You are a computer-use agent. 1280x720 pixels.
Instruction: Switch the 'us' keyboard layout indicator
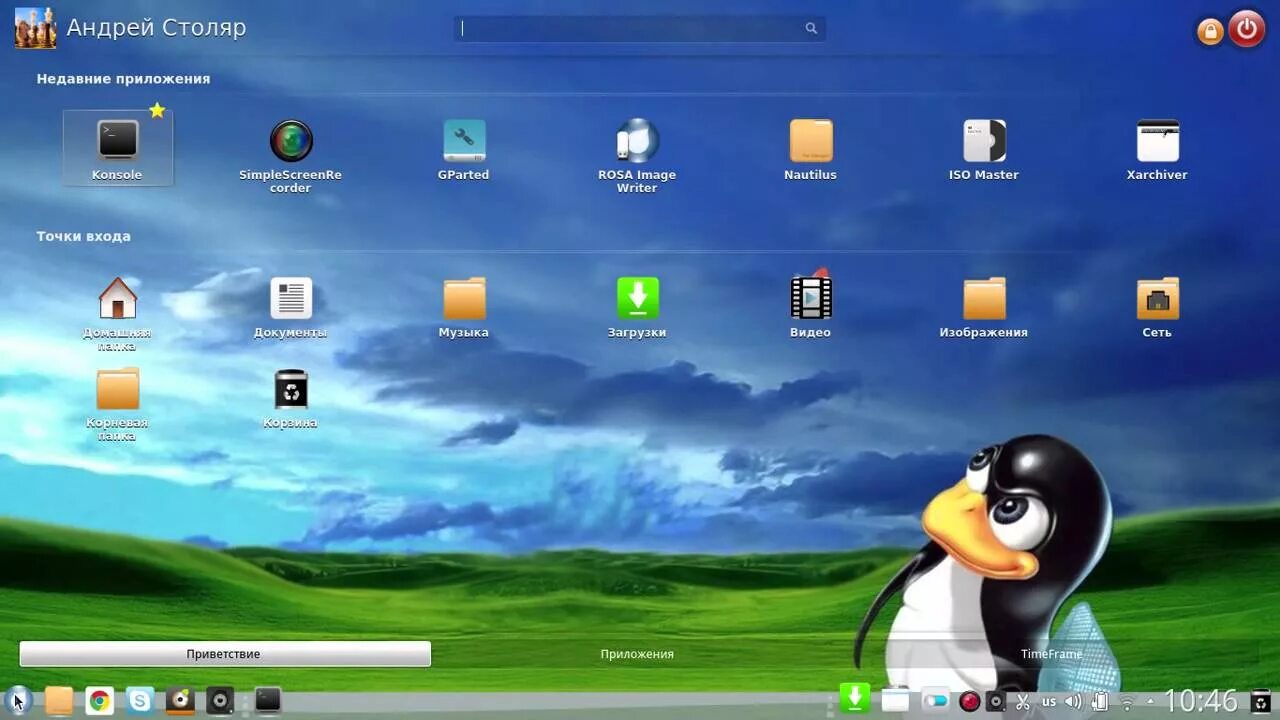click(x=1049, y=702)
